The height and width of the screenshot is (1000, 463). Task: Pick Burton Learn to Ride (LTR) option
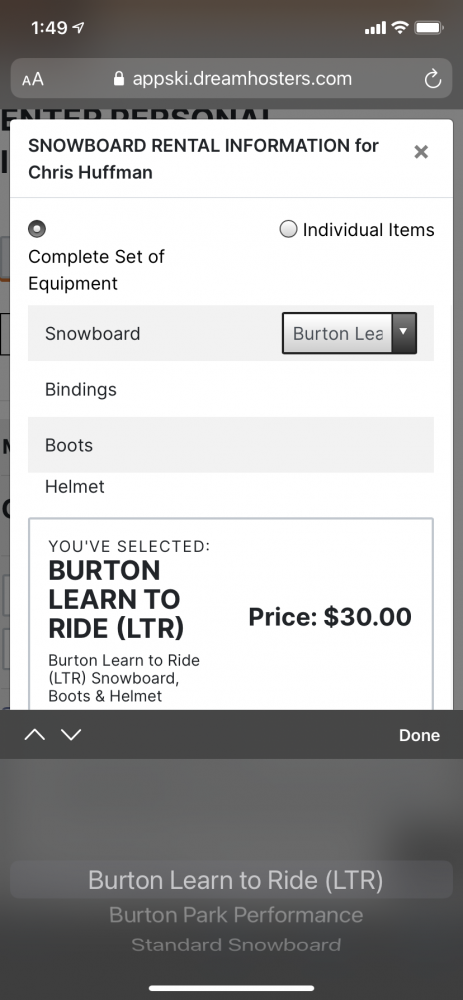click(235, 880)
